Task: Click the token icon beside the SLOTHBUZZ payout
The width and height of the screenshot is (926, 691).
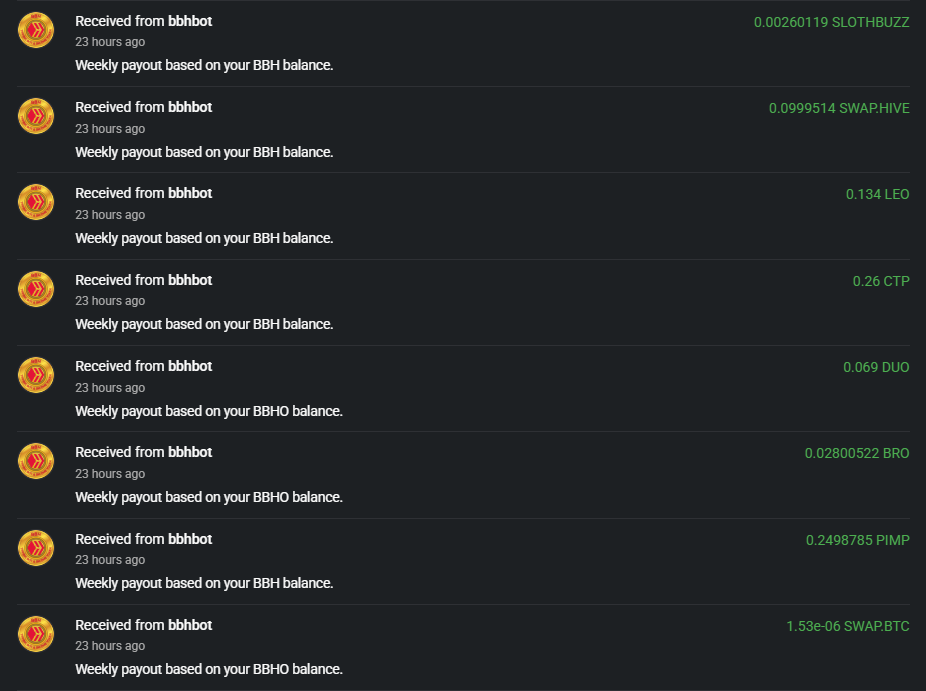Action: tap(36, 30)
